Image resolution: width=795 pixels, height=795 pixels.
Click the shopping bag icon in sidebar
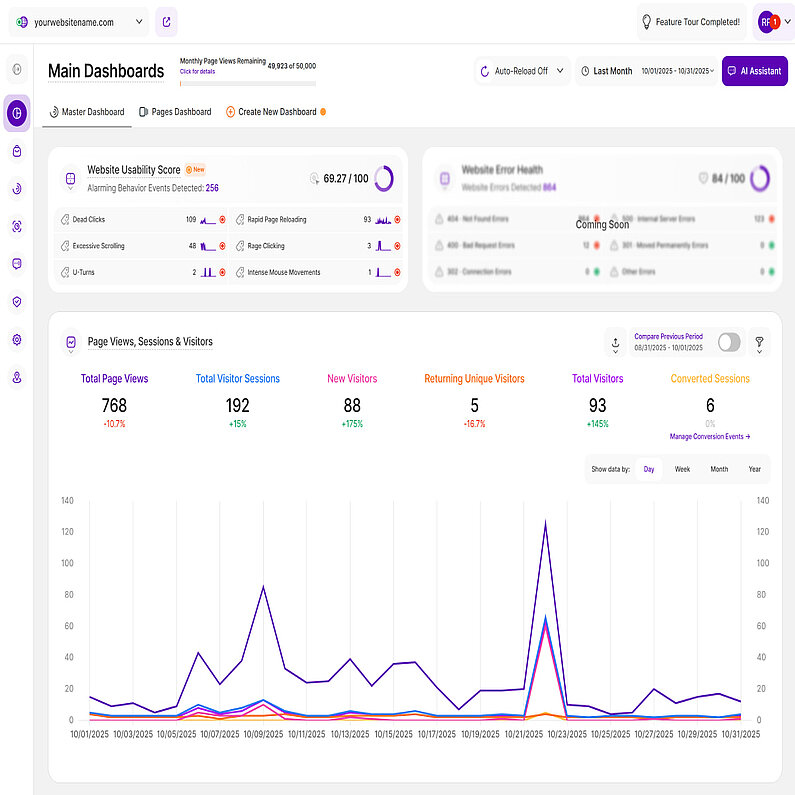coord(17,151)
